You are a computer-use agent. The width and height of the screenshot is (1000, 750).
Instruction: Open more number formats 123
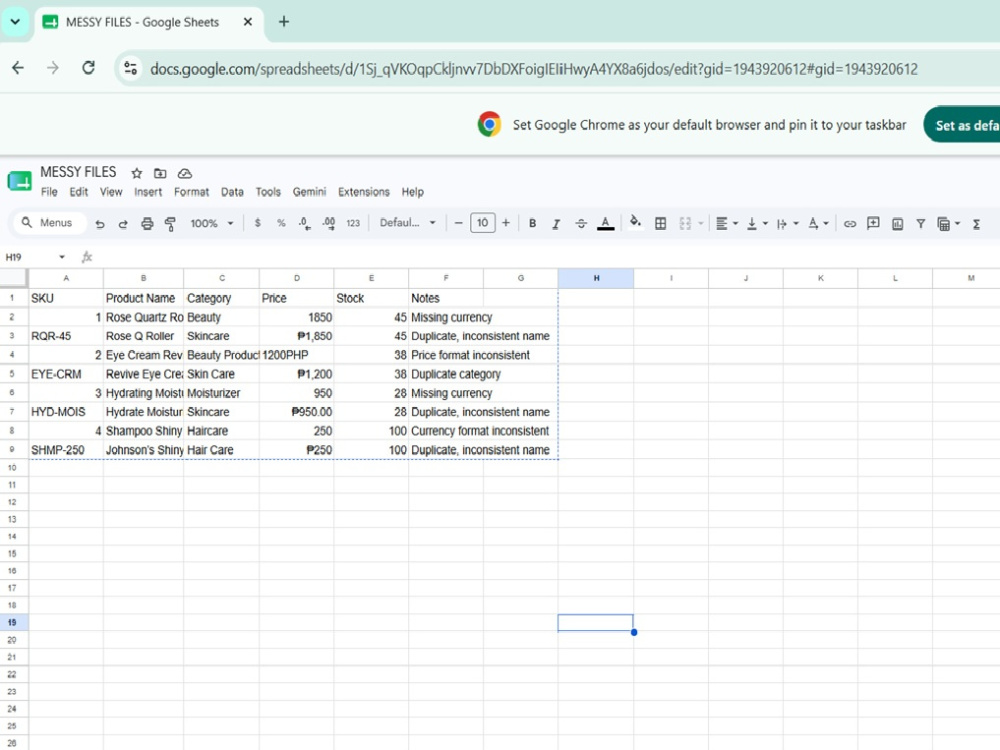pos(353,223)
